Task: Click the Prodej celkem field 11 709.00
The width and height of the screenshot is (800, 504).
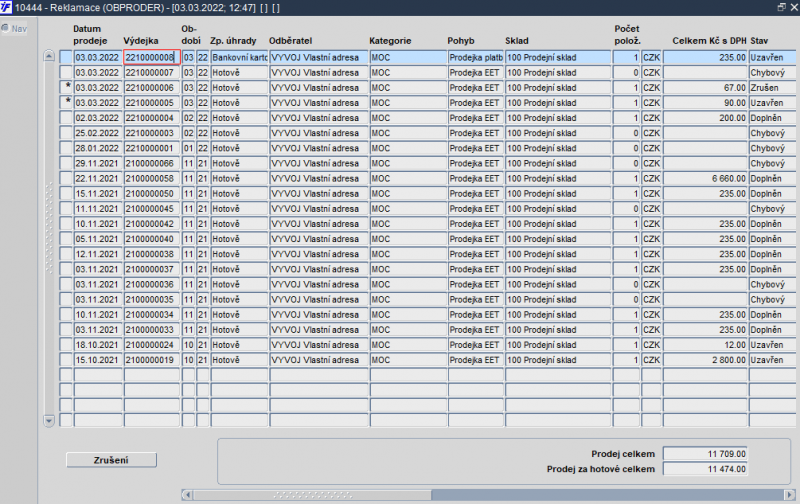Action: tap(705, 453)
